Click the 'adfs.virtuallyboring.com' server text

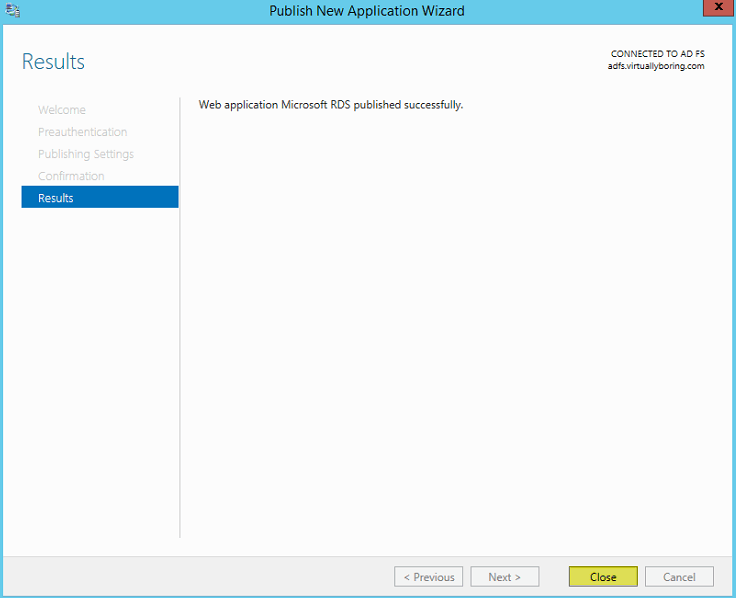pos(656,66)
